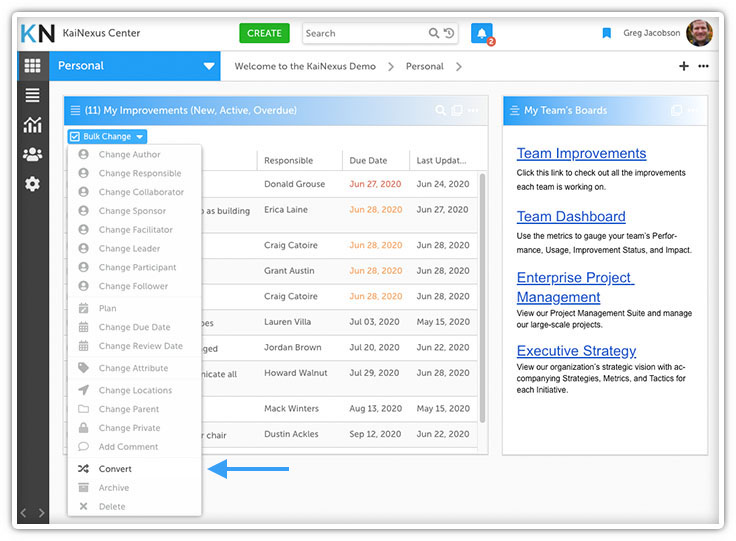Click Donald Grouse in Responsible column
The width and height of the screenshot is (736, 541).
click(294, 184)
